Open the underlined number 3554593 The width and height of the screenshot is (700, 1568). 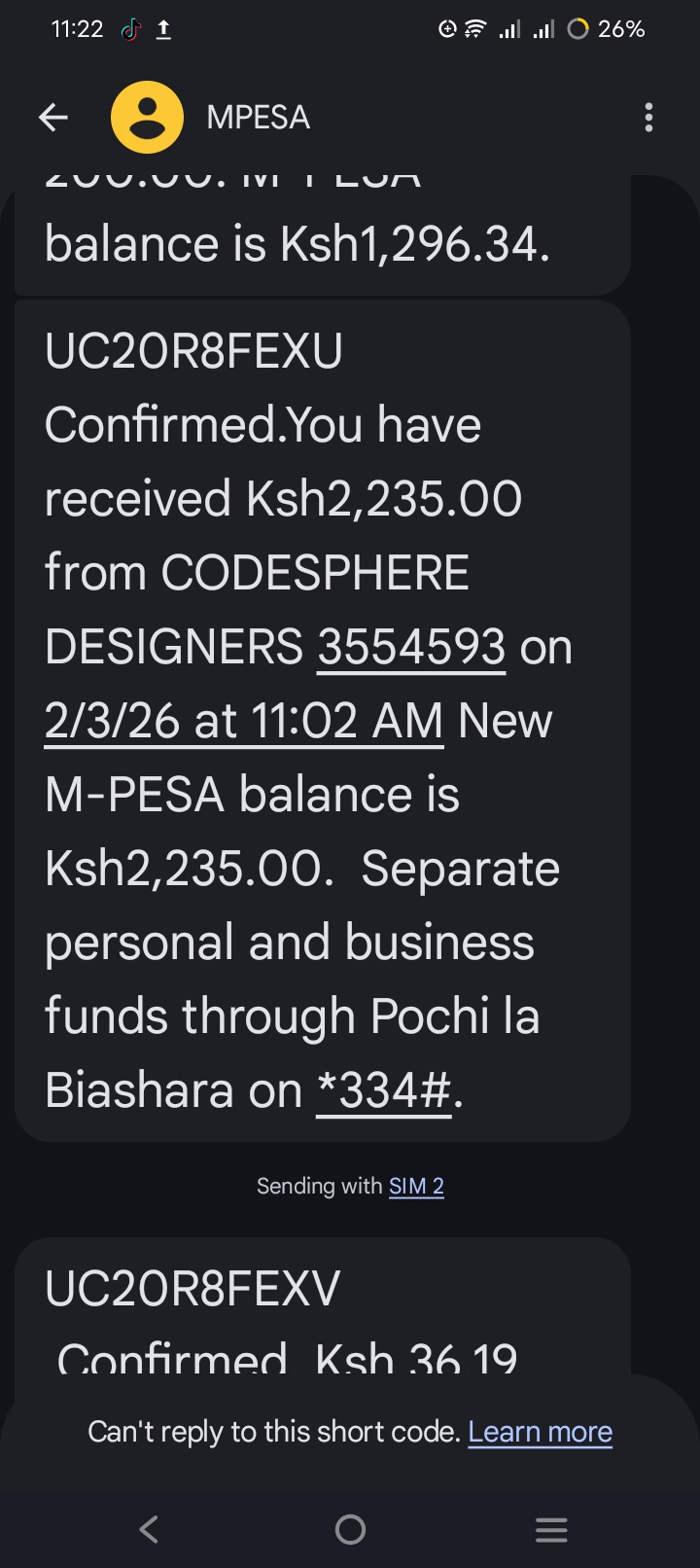click(411, 647)
